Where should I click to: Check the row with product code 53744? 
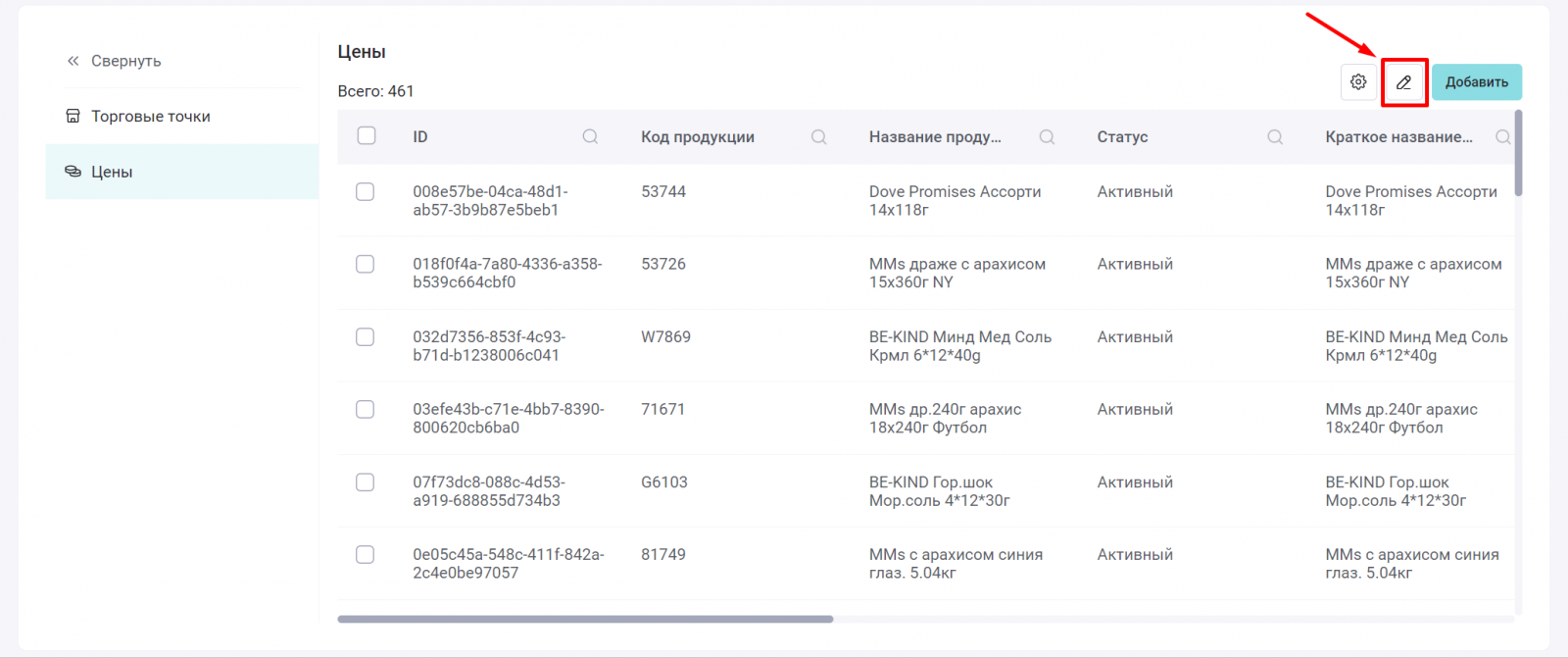366,192
